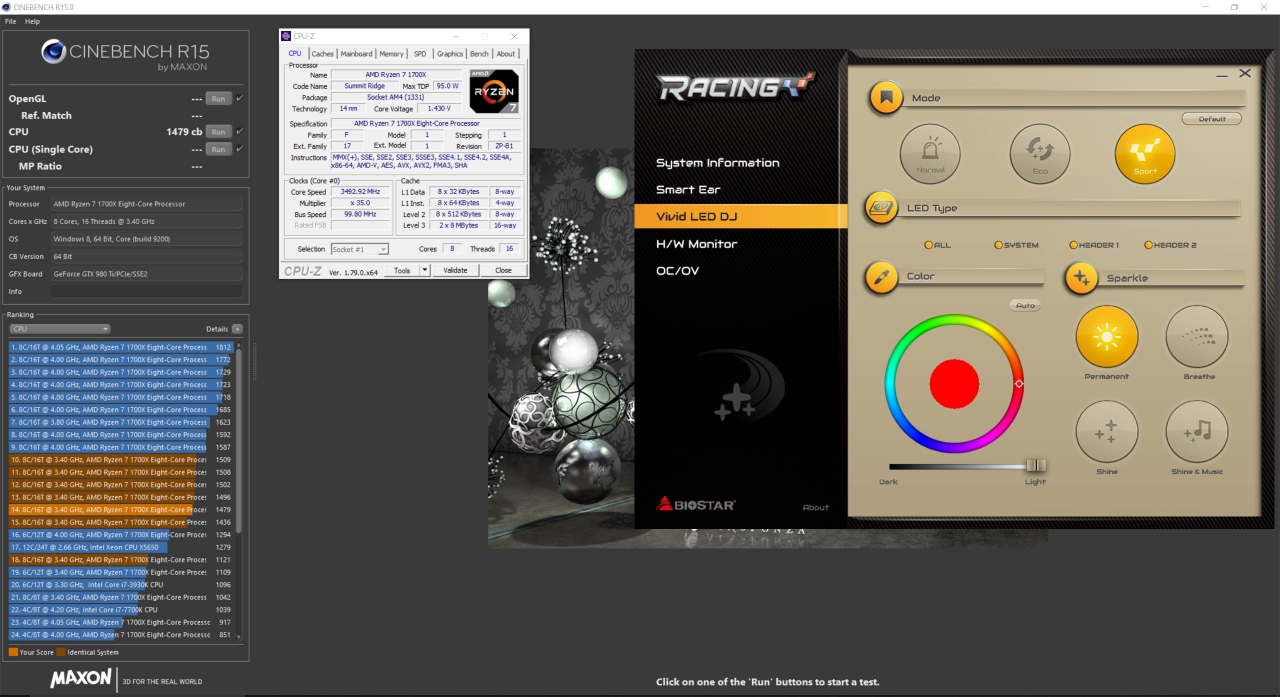
Task: Toggle the OpenGL test checkbox
Action: point(240,98)
